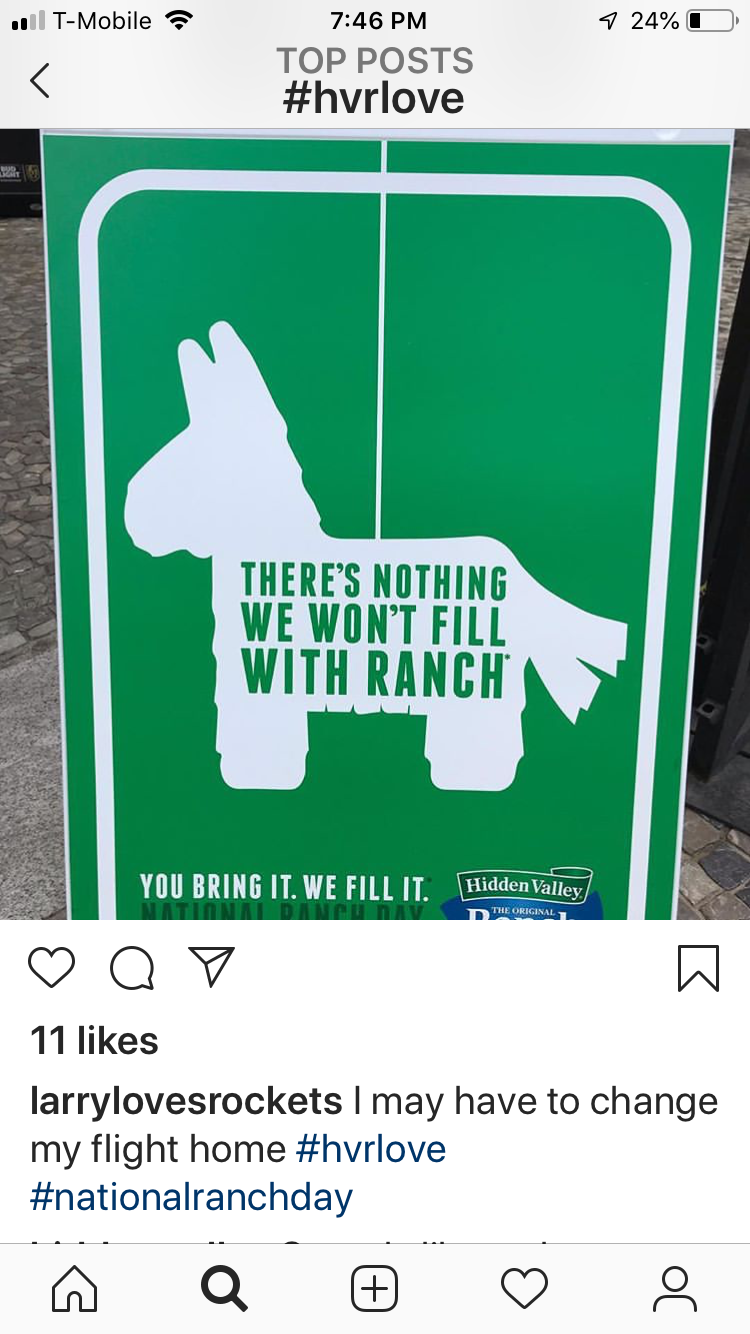
Task: View who liked via 11 likes
Action: point(95,1041)
